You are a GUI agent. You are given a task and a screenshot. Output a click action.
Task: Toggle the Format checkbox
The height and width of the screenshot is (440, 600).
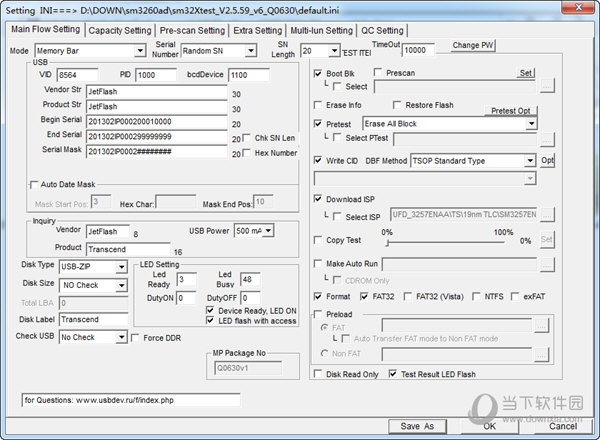pos(318,296)
